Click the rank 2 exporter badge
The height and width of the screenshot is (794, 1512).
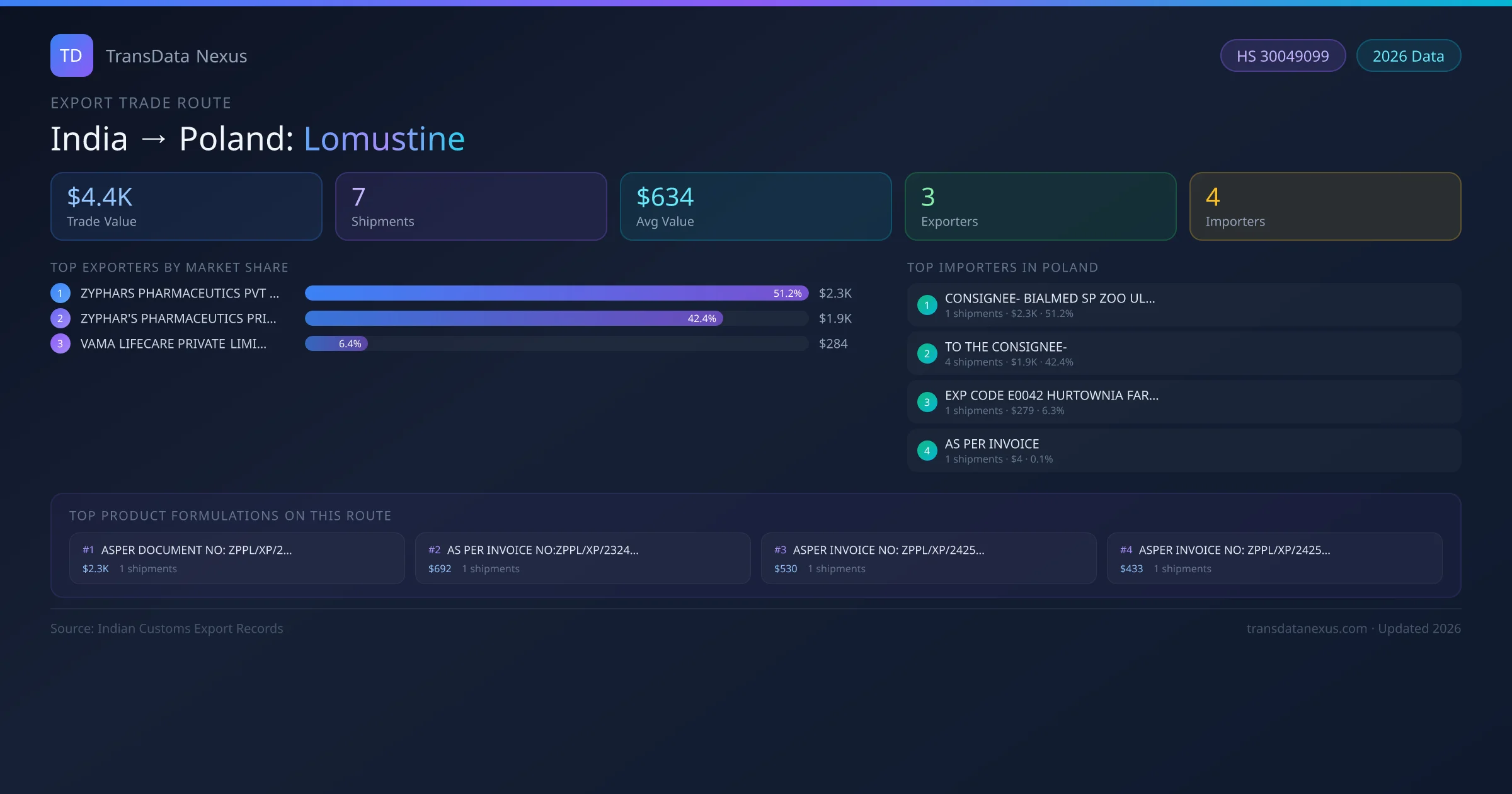60,318
